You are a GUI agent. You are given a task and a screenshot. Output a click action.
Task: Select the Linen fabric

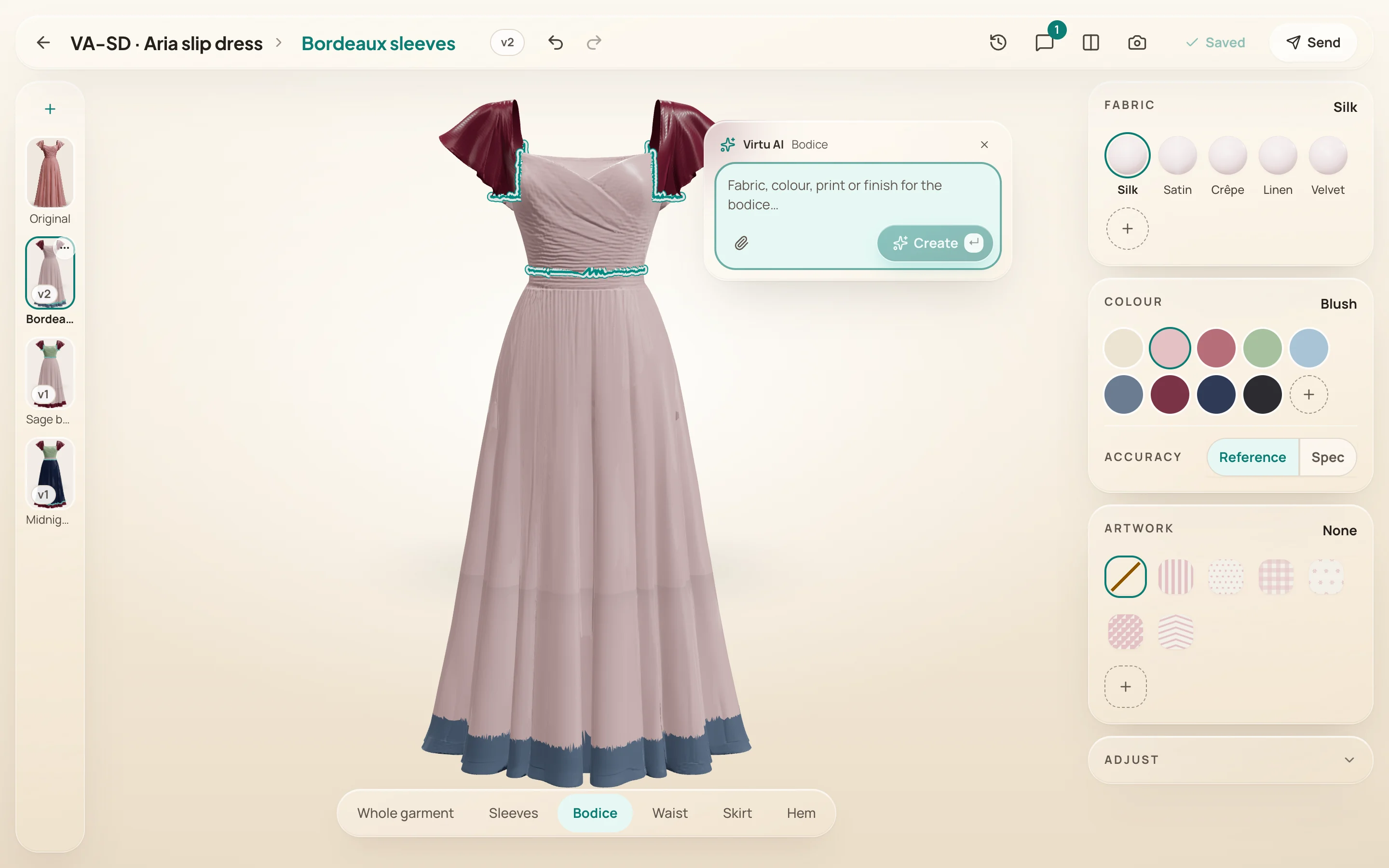tap(1278, 165)
